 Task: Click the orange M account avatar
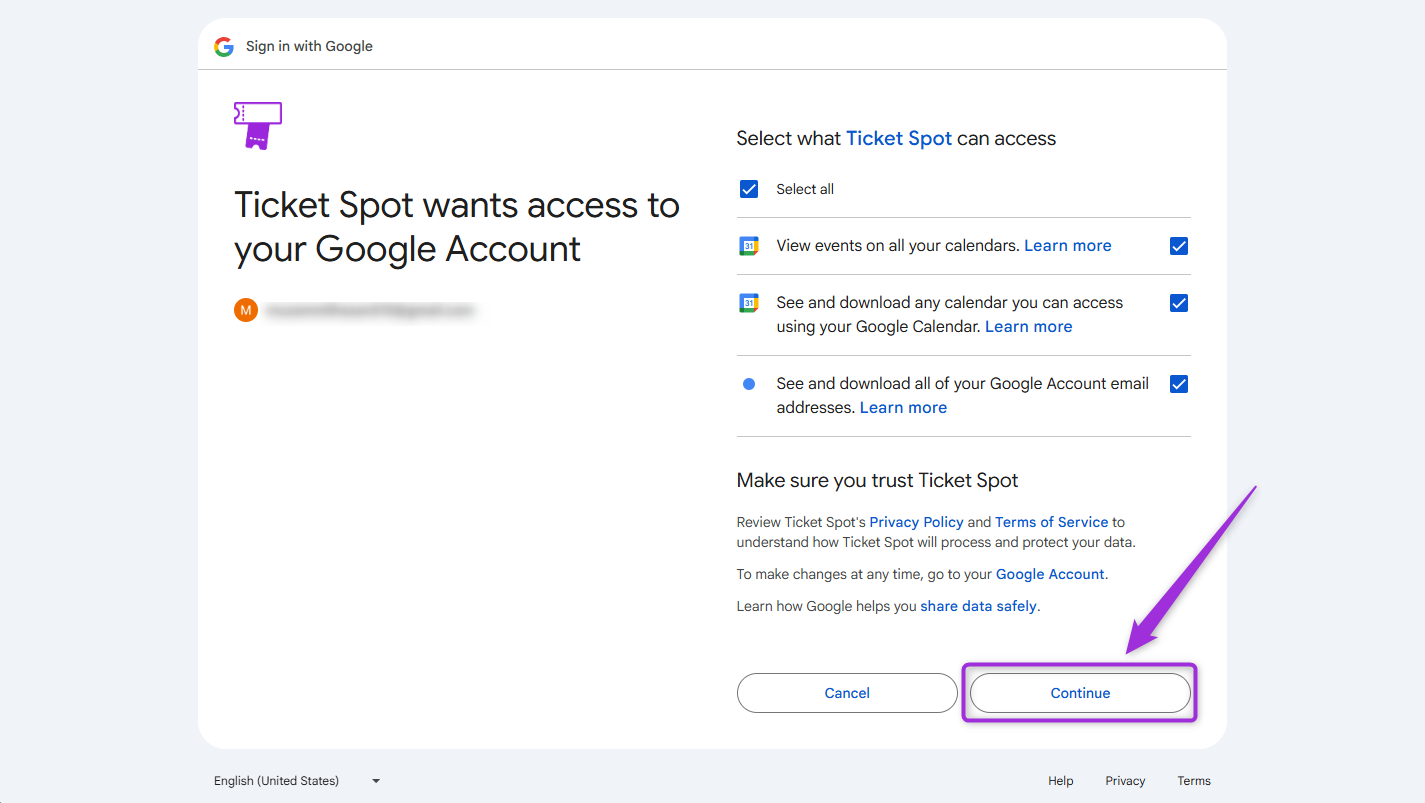[246, 310]
